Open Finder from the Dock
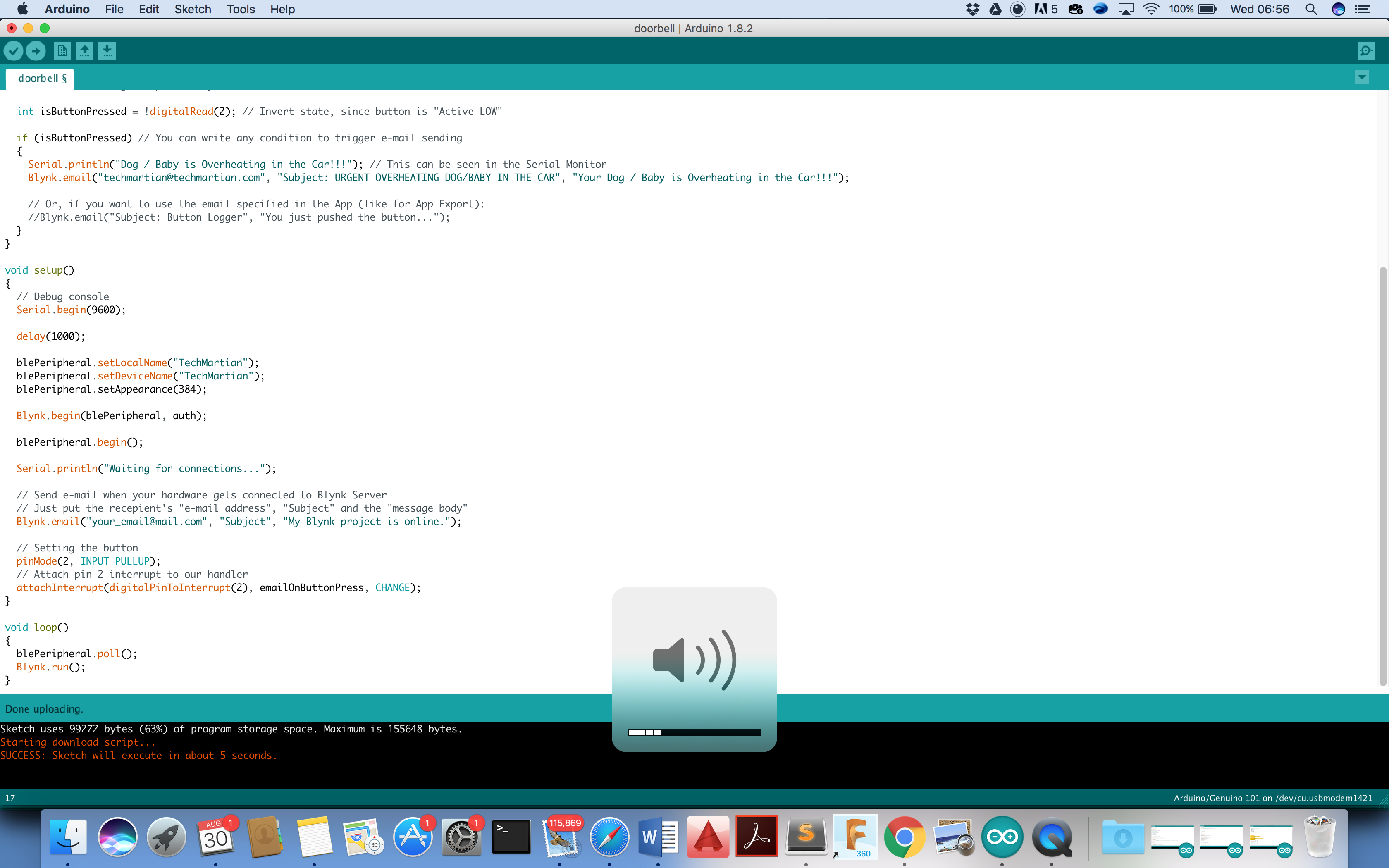This screenshot has height=868, width=1389. 68,837
